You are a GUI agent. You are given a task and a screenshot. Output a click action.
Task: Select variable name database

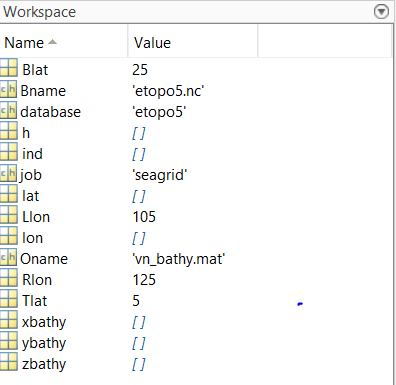[50, 112]
